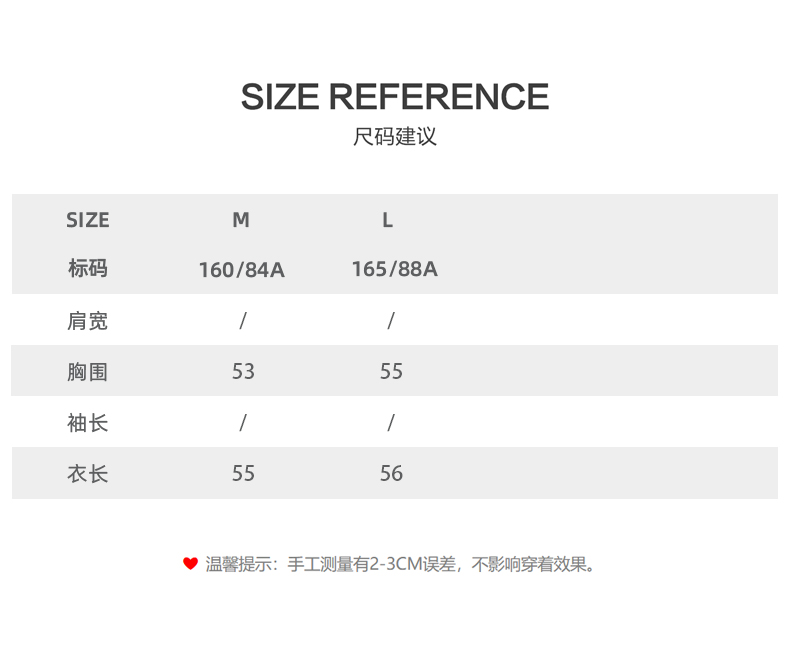Click the 160/84A size code
The image size is (790, 660).
[242, 270]
